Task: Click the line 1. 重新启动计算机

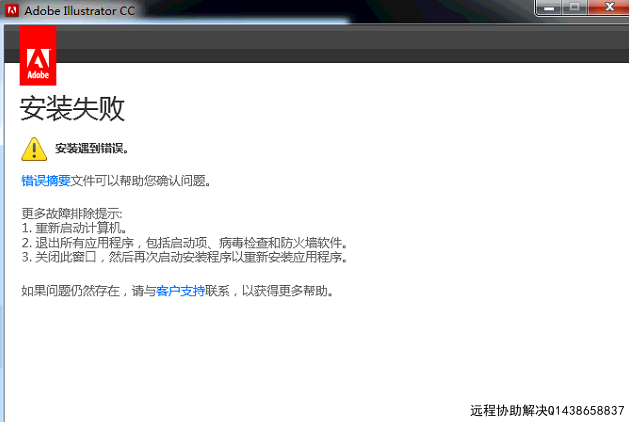Action: click(x=74, y=228)
